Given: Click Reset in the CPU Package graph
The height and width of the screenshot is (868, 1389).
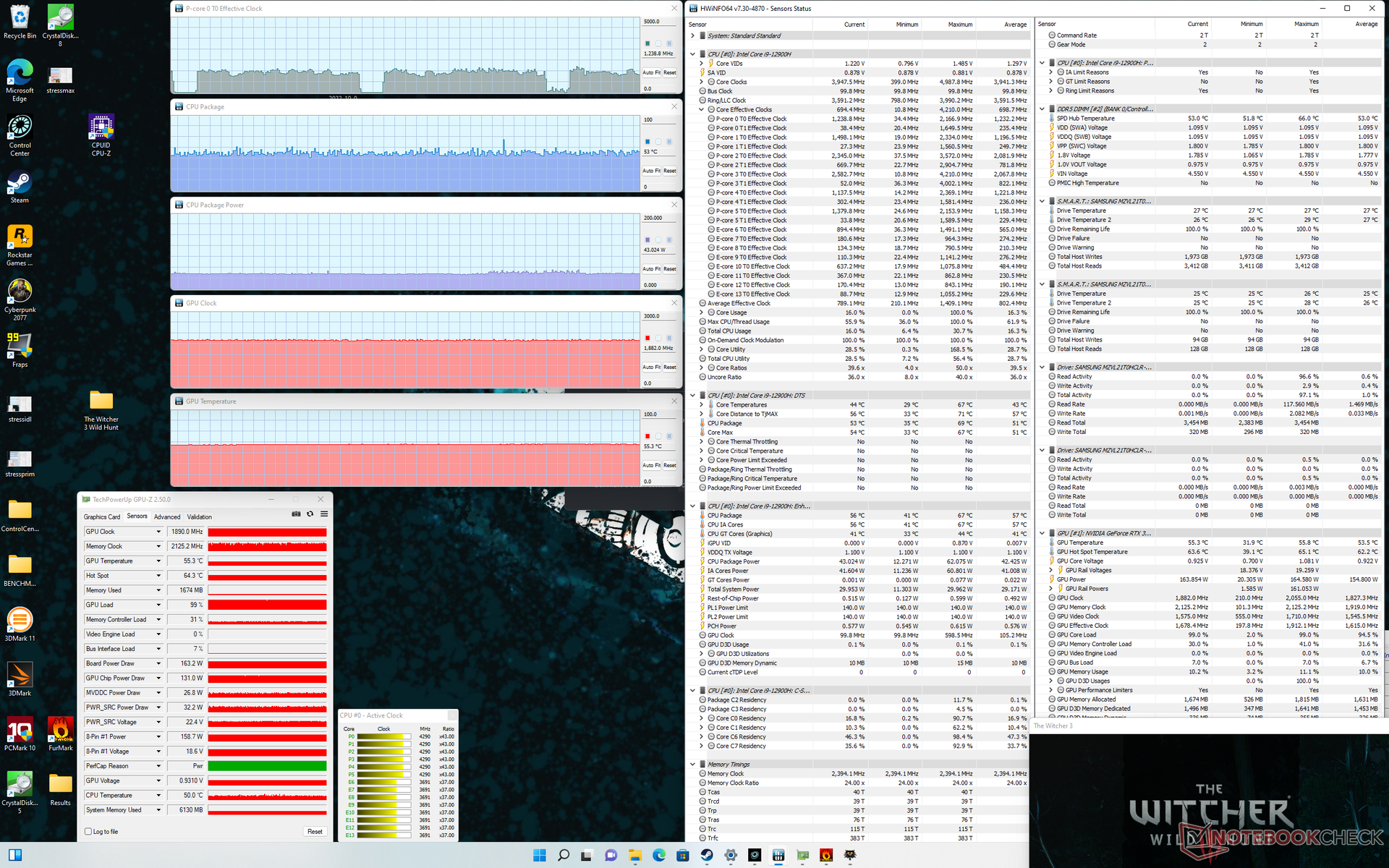Looking at the screenshot, I should (x=670, y=171).
